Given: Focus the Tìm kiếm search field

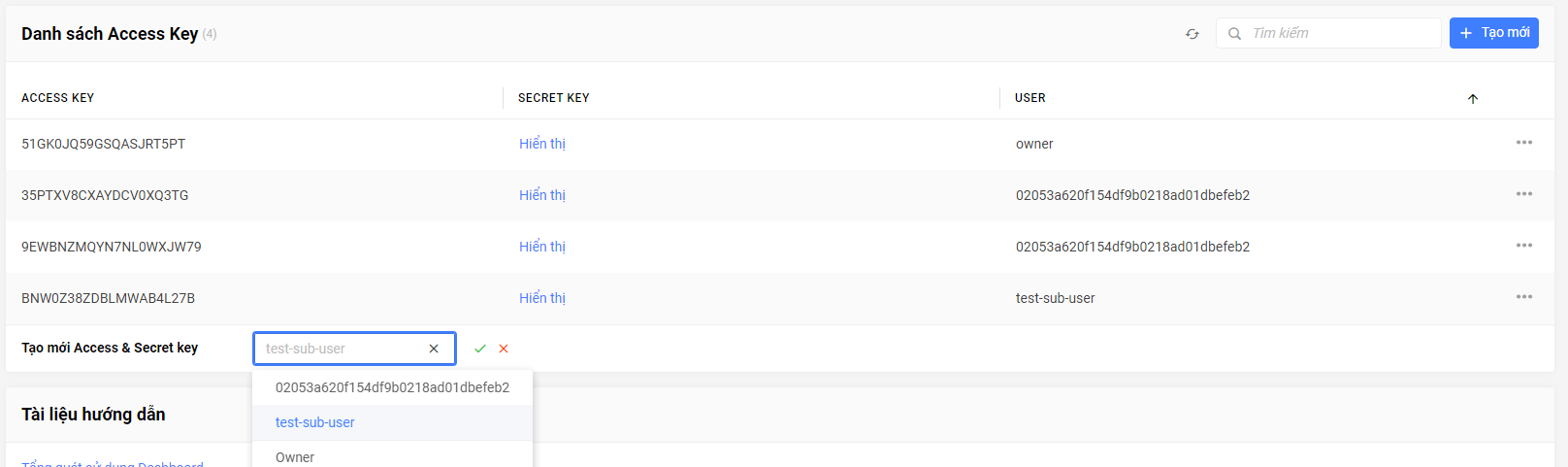Looking at the screenshot, I should pos(1328,33).
